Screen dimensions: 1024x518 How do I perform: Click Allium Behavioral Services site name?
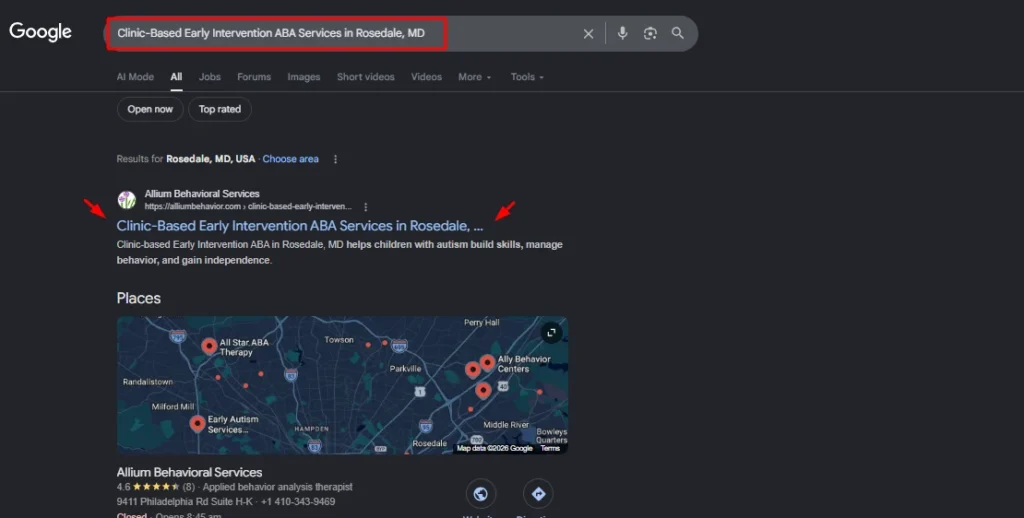point(202,194)
